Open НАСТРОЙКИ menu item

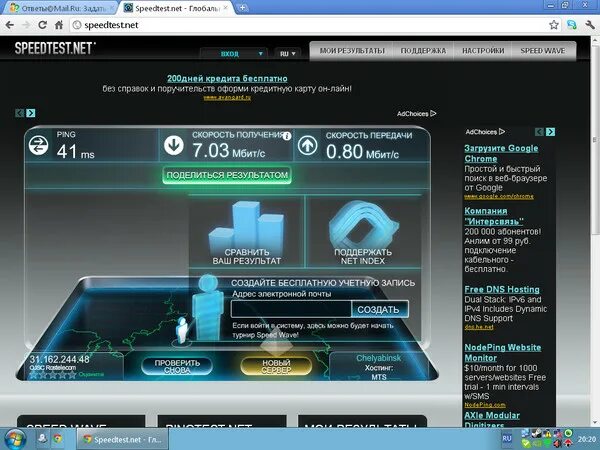[x=483, y=51]
